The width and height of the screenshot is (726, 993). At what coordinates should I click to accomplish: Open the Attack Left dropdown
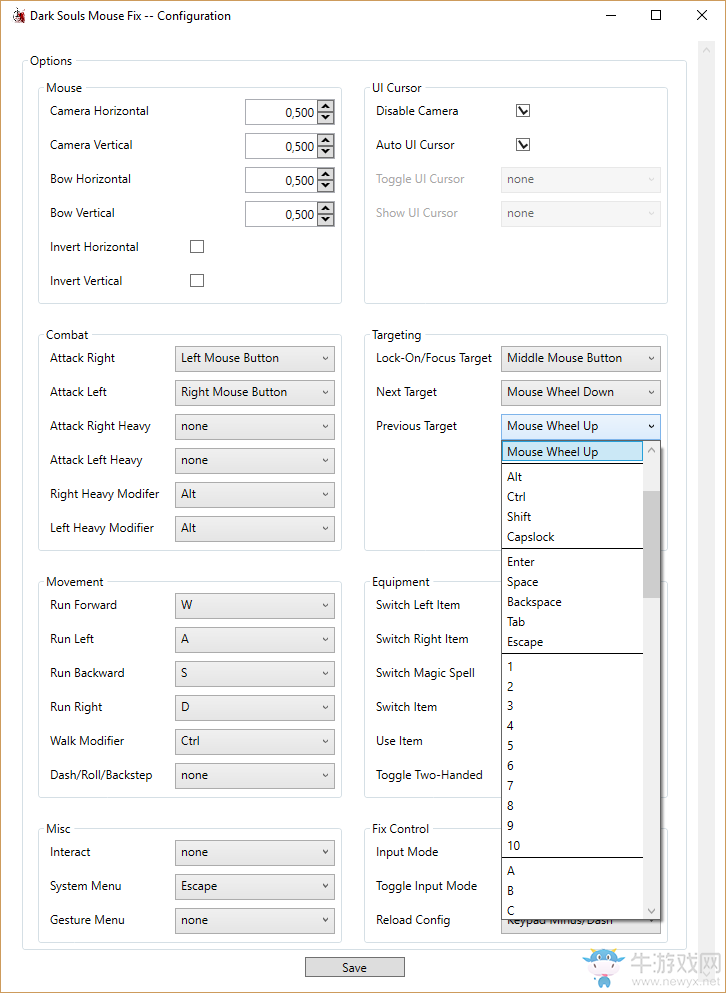[255, 393]
